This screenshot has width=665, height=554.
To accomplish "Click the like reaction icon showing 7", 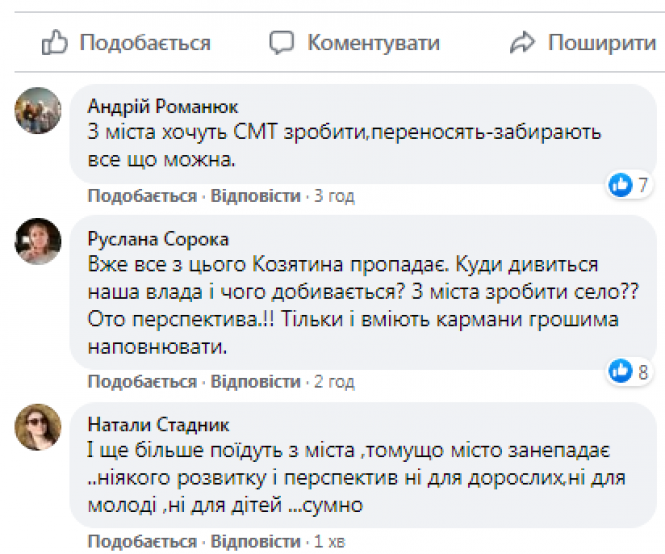I will [x=621, y=184].
